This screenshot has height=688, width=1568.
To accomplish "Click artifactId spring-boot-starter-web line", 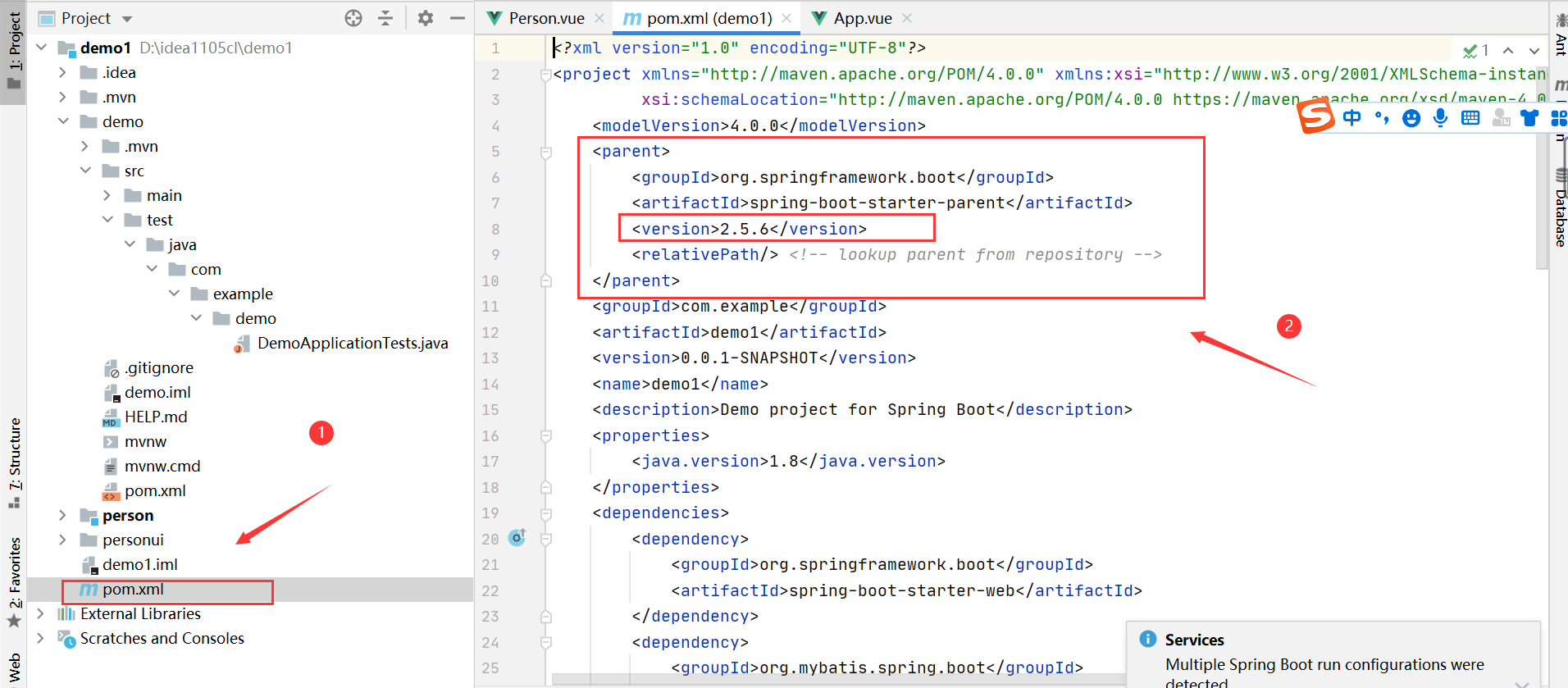I will [x=906, y=590].
